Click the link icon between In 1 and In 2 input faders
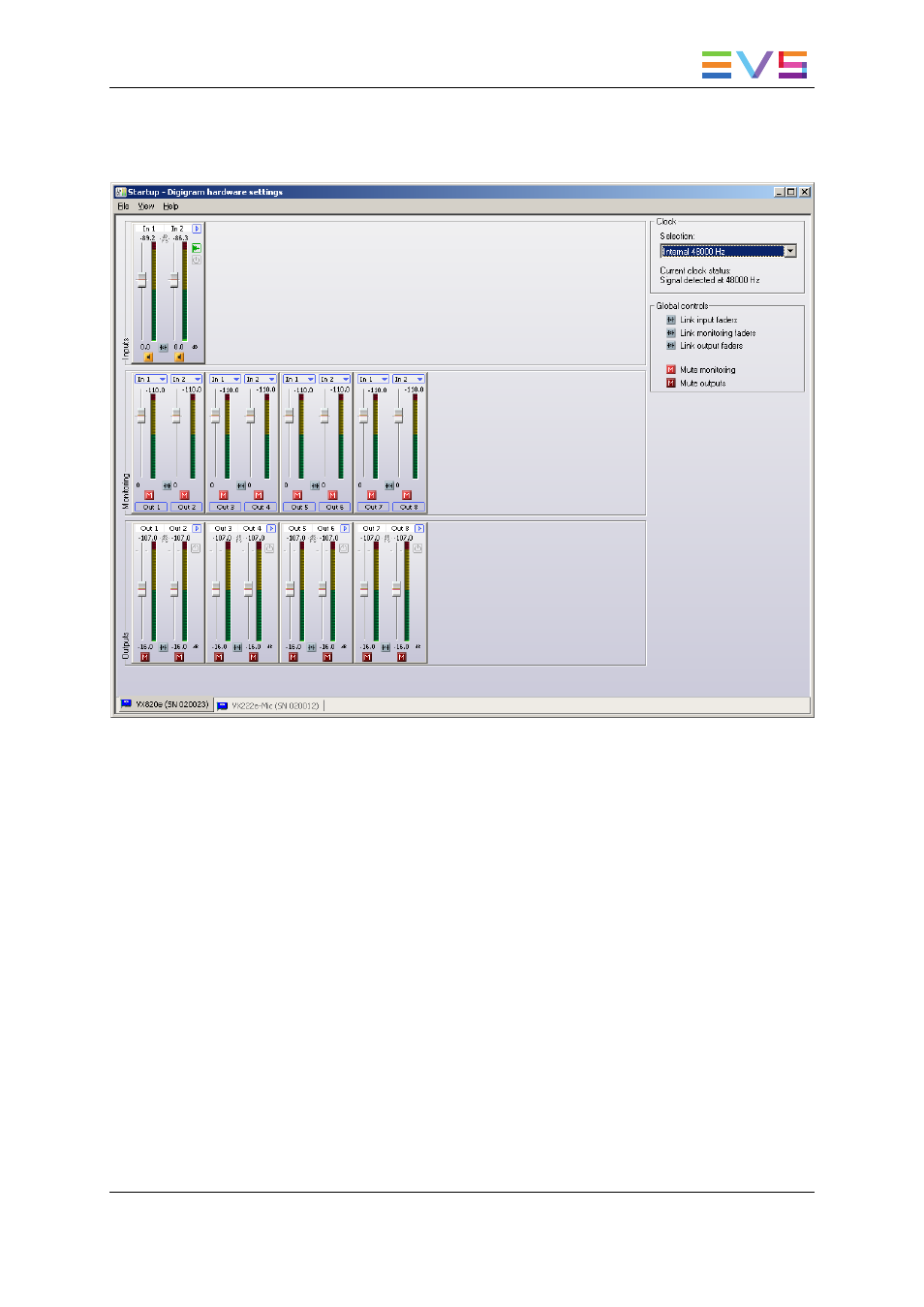Viewport: 924px width, 1307px height. coord(163,347)
